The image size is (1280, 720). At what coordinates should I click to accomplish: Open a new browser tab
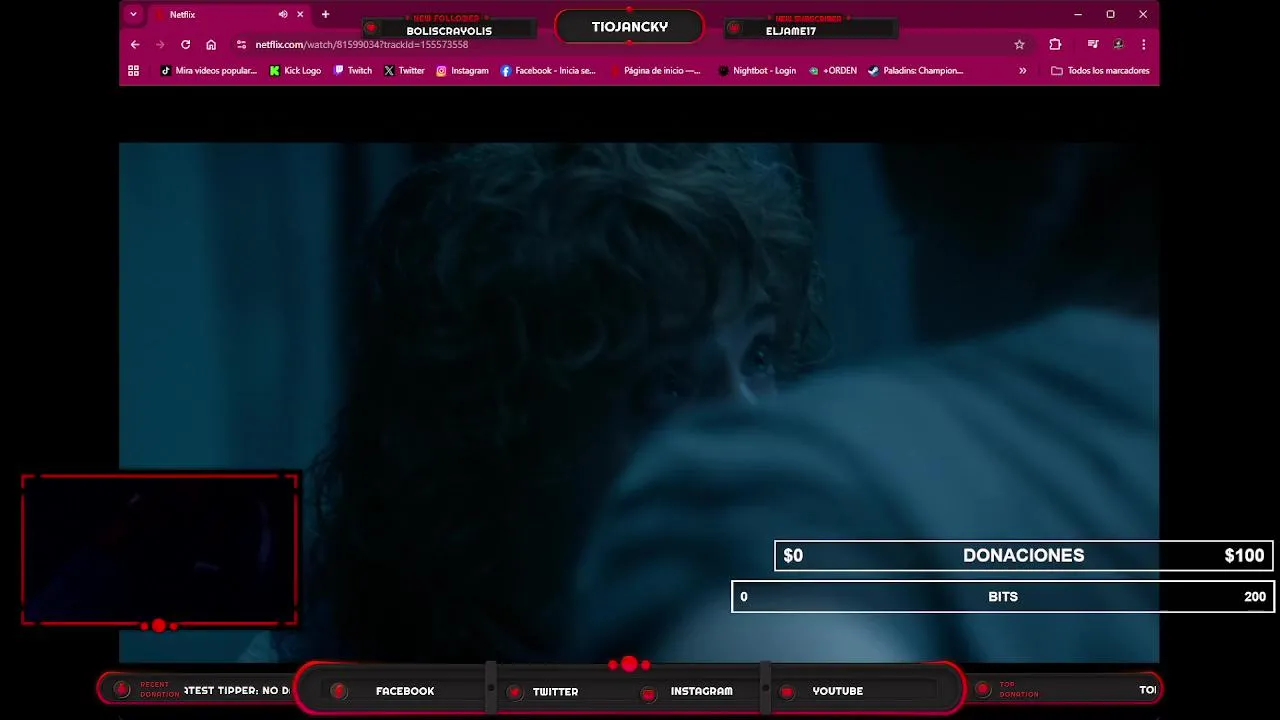coord(325,15)
